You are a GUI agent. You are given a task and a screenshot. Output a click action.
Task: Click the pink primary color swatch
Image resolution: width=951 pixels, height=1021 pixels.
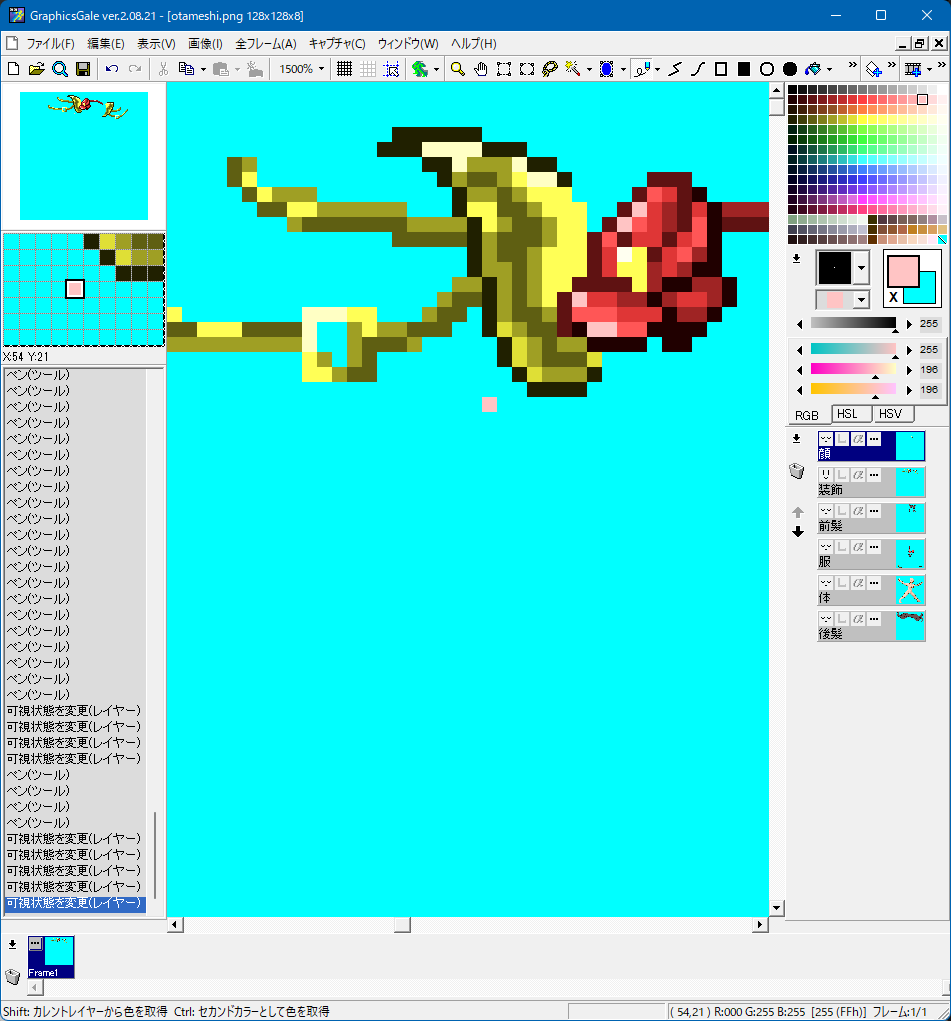click(x=903, y=270)
